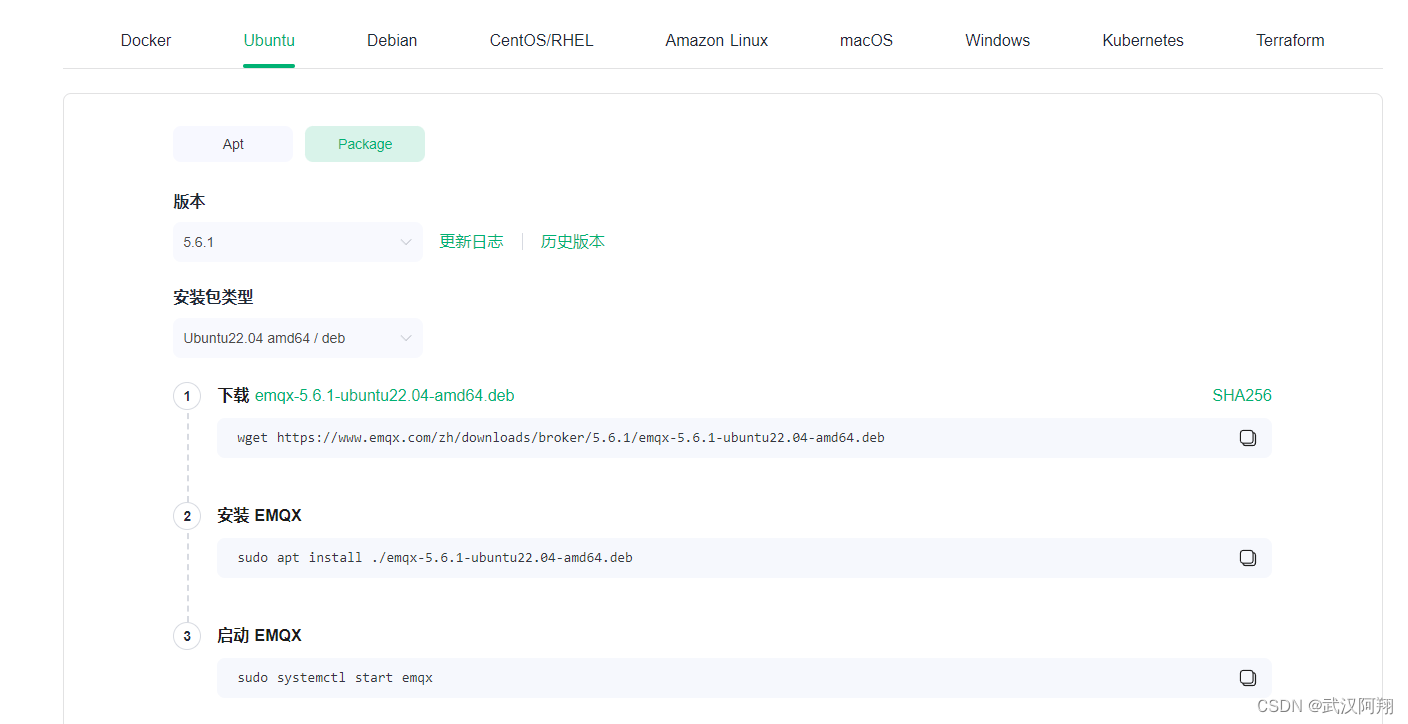Image resolution: width=1408 pixels, height=724 pixels.
Task: Choose the Package install method
Action: [x=365, y=144]
